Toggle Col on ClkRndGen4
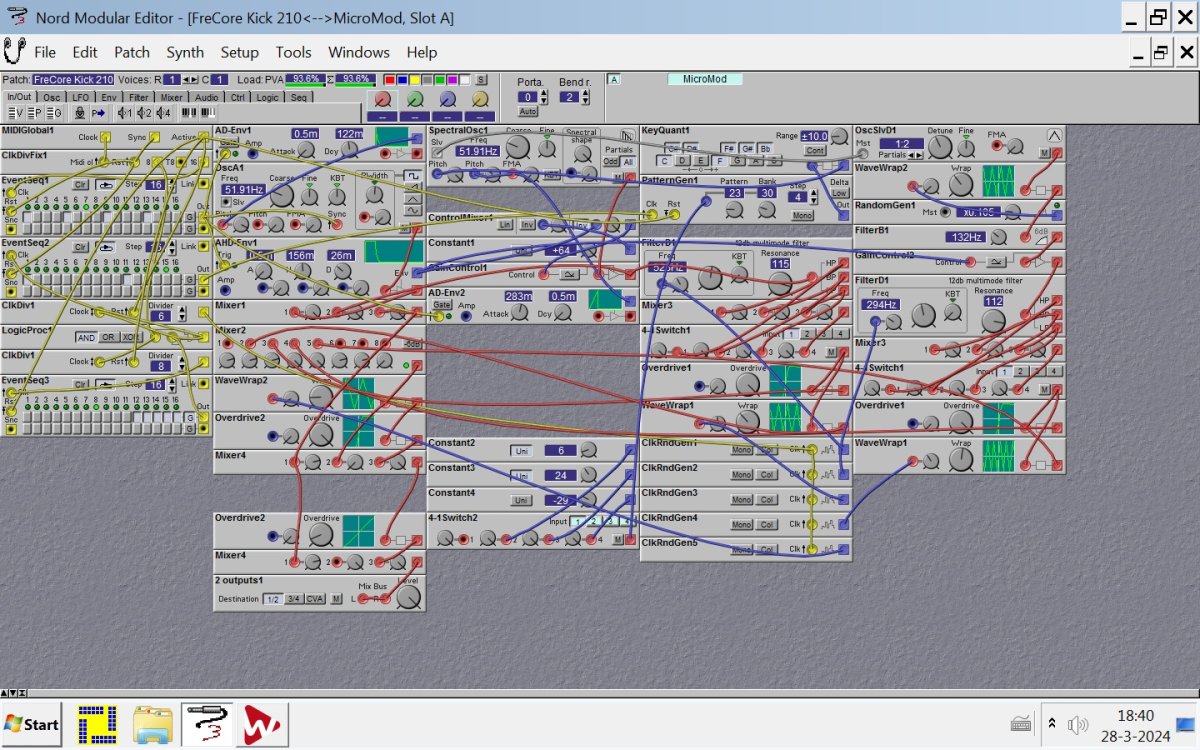Screen dimensions: 1200x750 tap(767, 524)
